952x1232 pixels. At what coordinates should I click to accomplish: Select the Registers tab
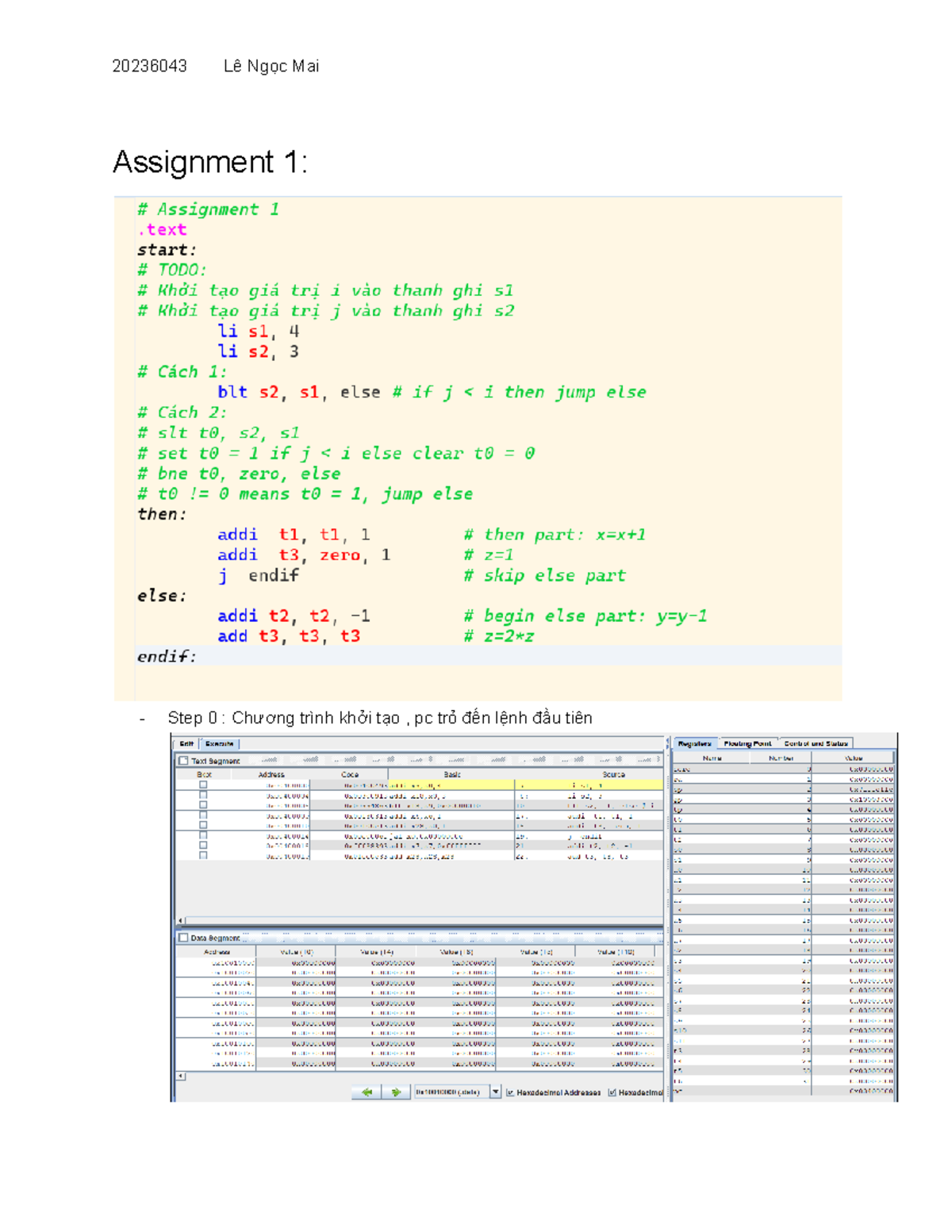click(x=694, y=743)
